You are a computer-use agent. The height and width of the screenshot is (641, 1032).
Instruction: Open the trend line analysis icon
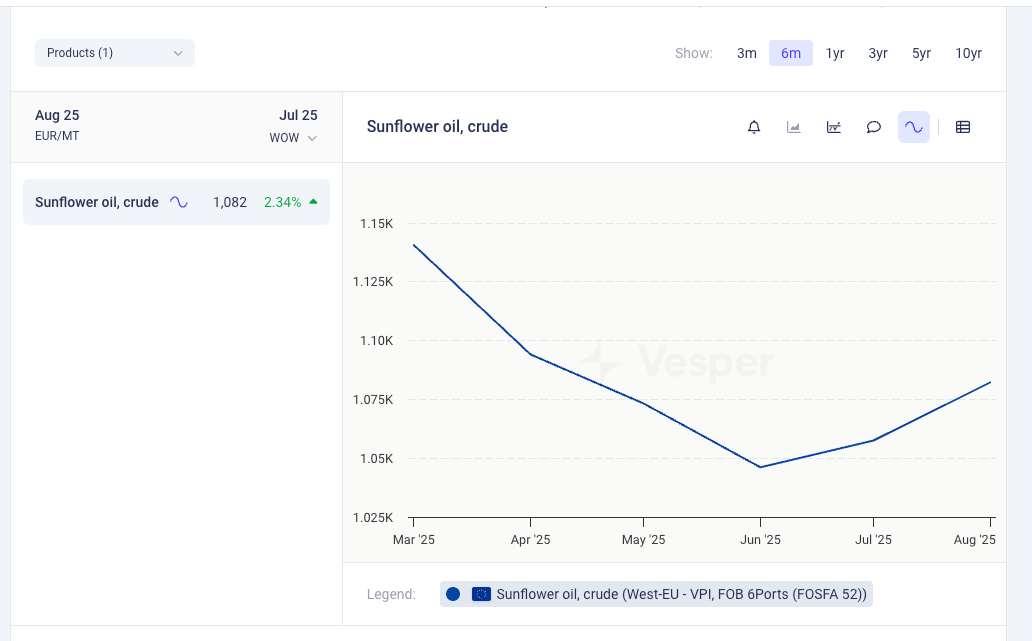click(x=834, y=127)
